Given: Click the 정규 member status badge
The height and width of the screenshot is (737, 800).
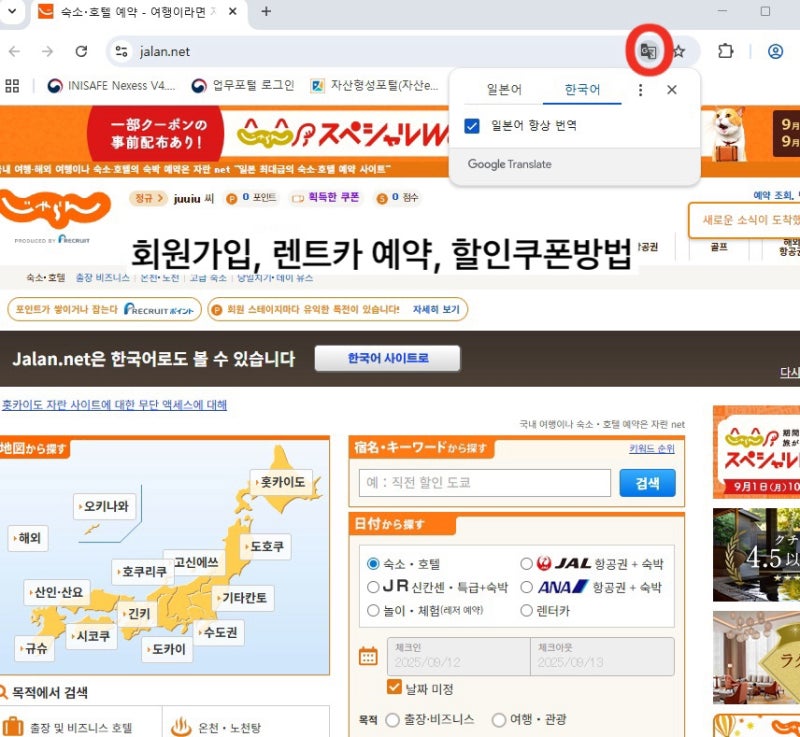Looking at the screenshot, I should 148,198.
